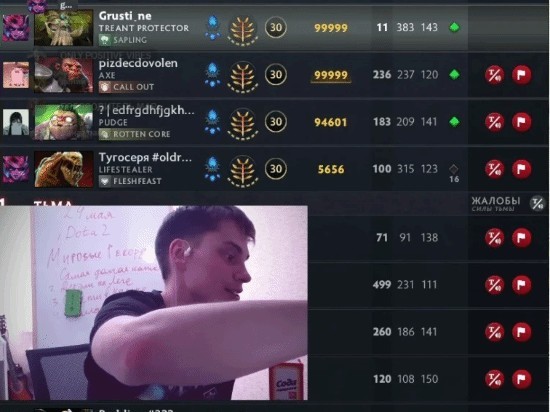
Task: Mute voice in the 120 kills row
Action: (495, 379)
